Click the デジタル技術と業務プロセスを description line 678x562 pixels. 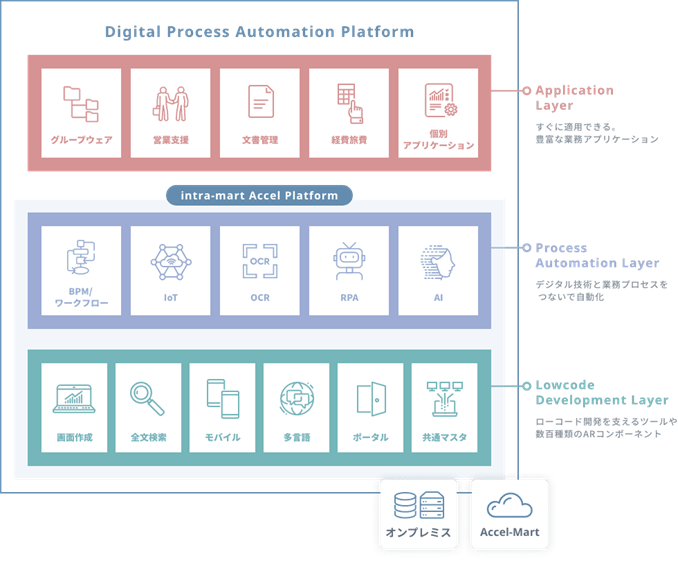601,284
